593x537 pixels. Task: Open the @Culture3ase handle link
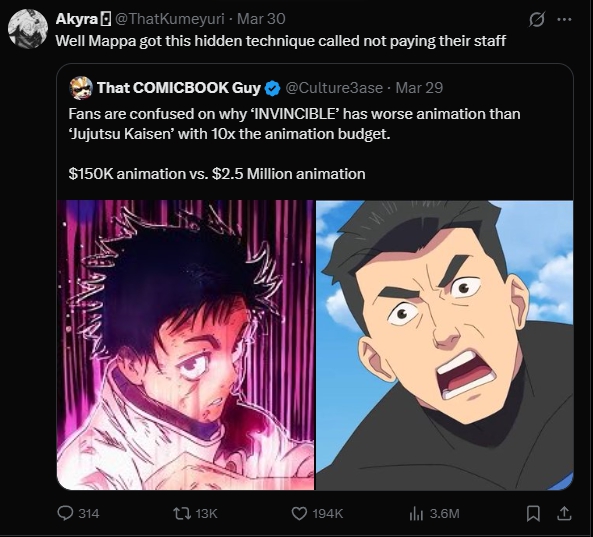334,88
